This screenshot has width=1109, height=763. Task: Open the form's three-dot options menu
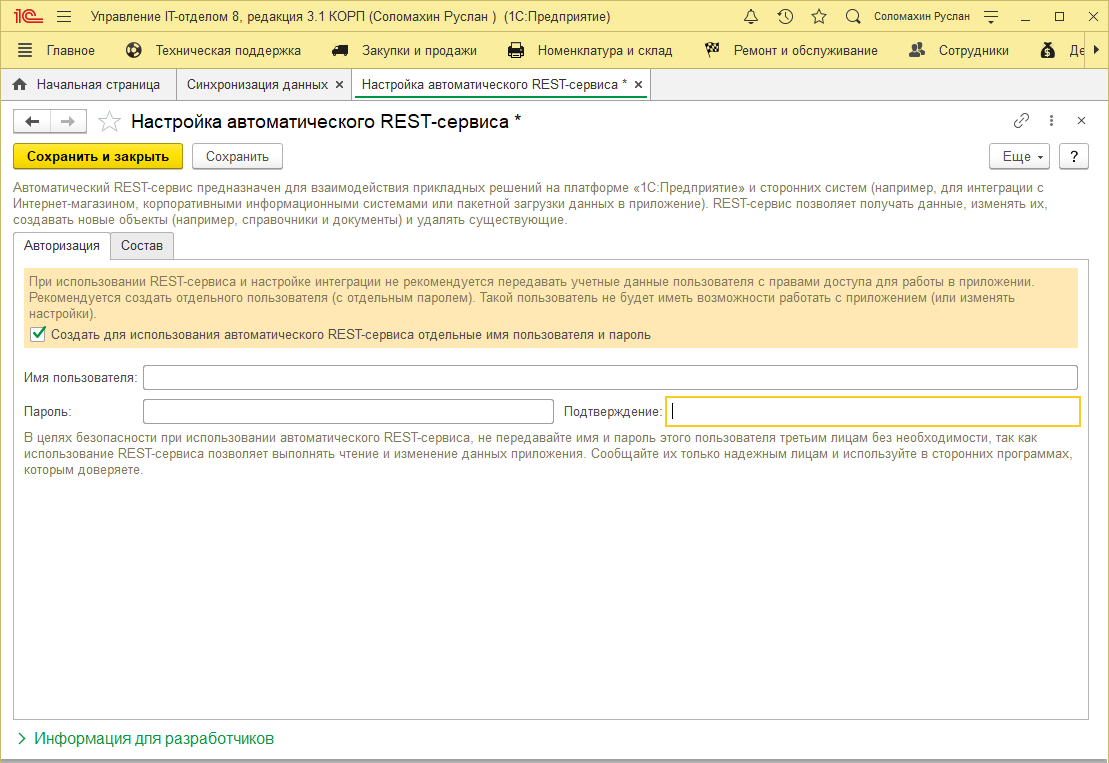tap(1051, 121)
